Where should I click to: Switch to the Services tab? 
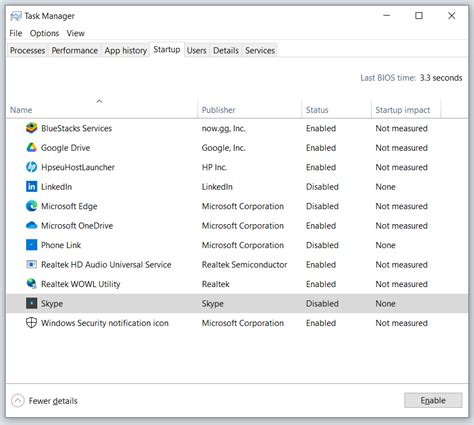[260, 50]
